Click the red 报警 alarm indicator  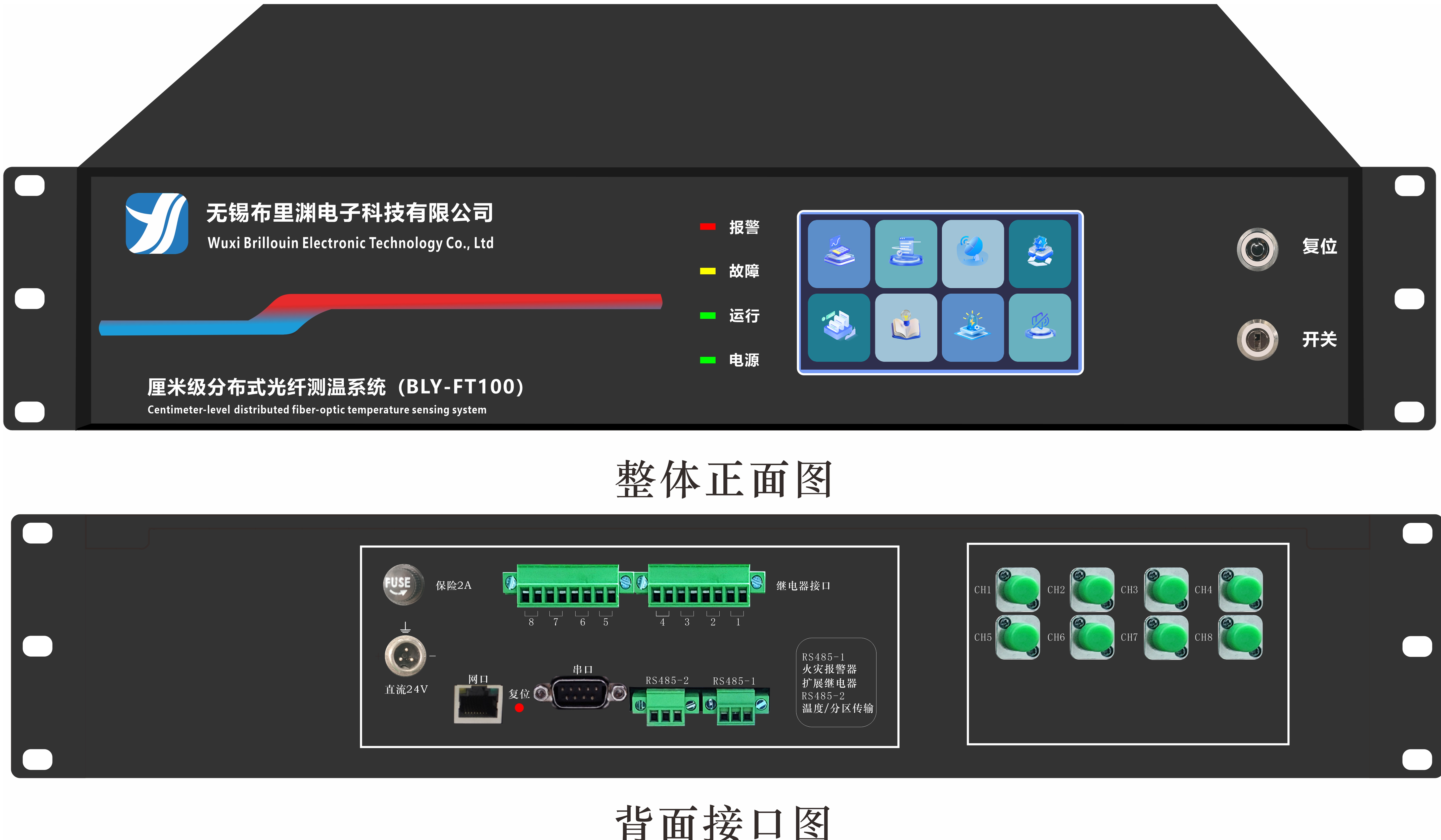point(707,227)
